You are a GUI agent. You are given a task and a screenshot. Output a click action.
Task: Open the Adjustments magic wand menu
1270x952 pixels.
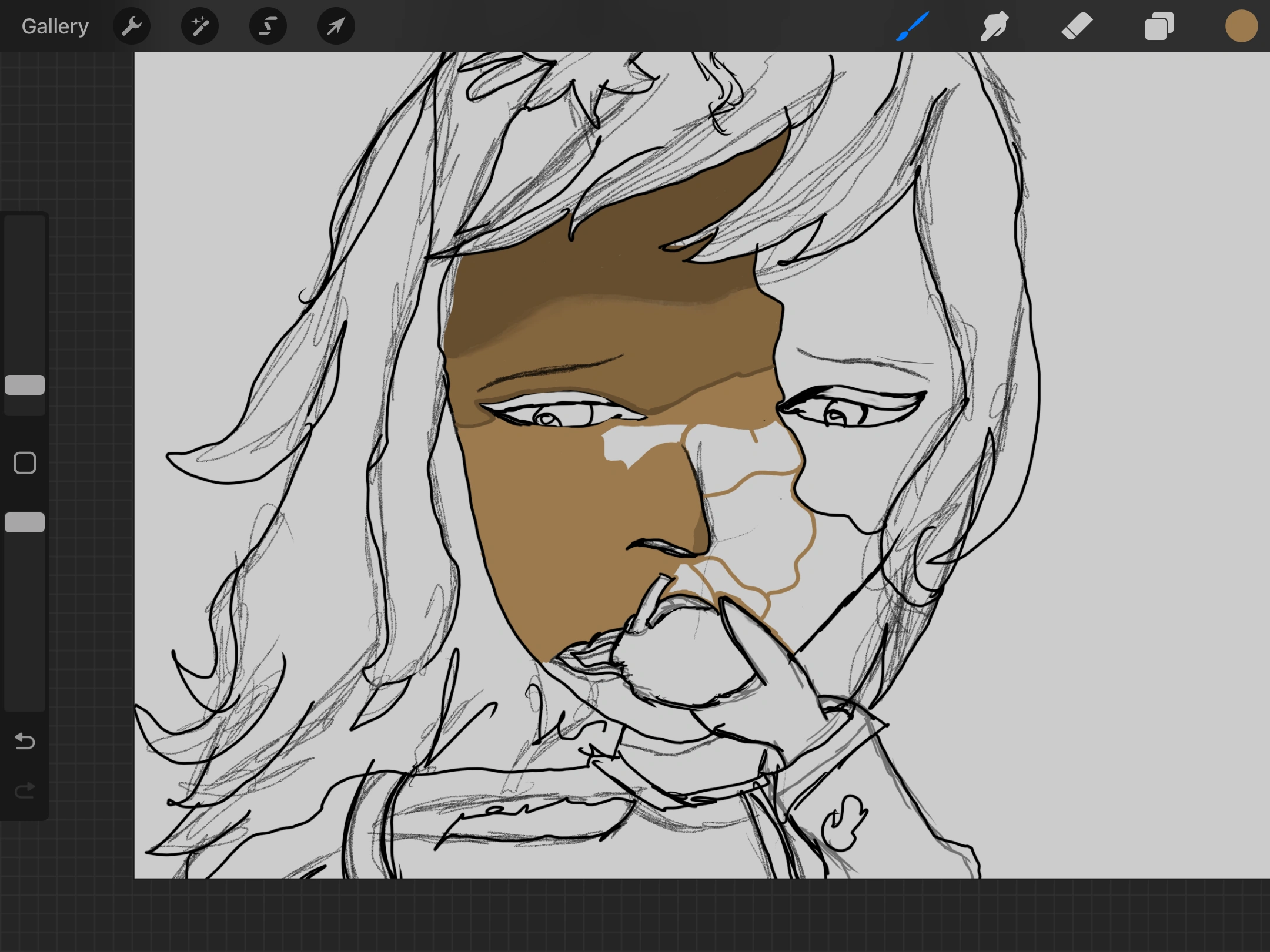coord(200,26)
